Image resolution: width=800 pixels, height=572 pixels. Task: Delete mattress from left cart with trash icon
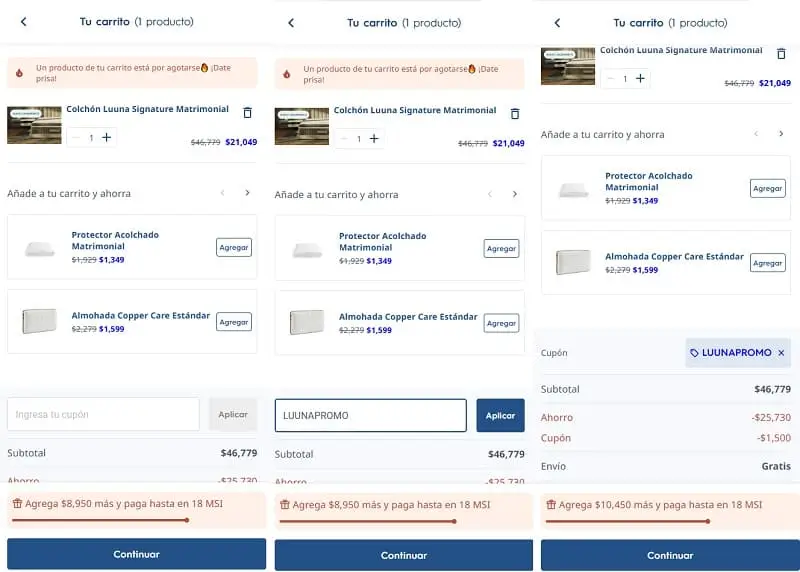point(247,112)
